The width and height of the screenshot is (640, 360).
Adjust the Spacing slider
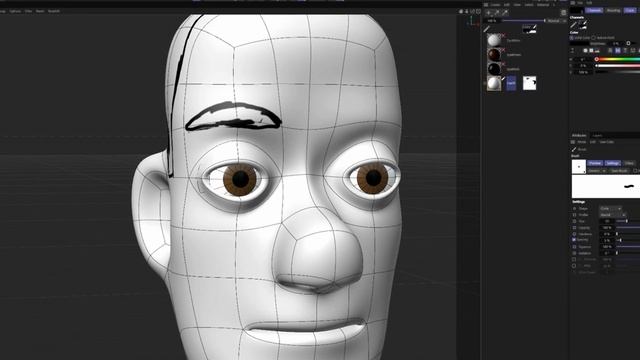click(x=628, y=240)
